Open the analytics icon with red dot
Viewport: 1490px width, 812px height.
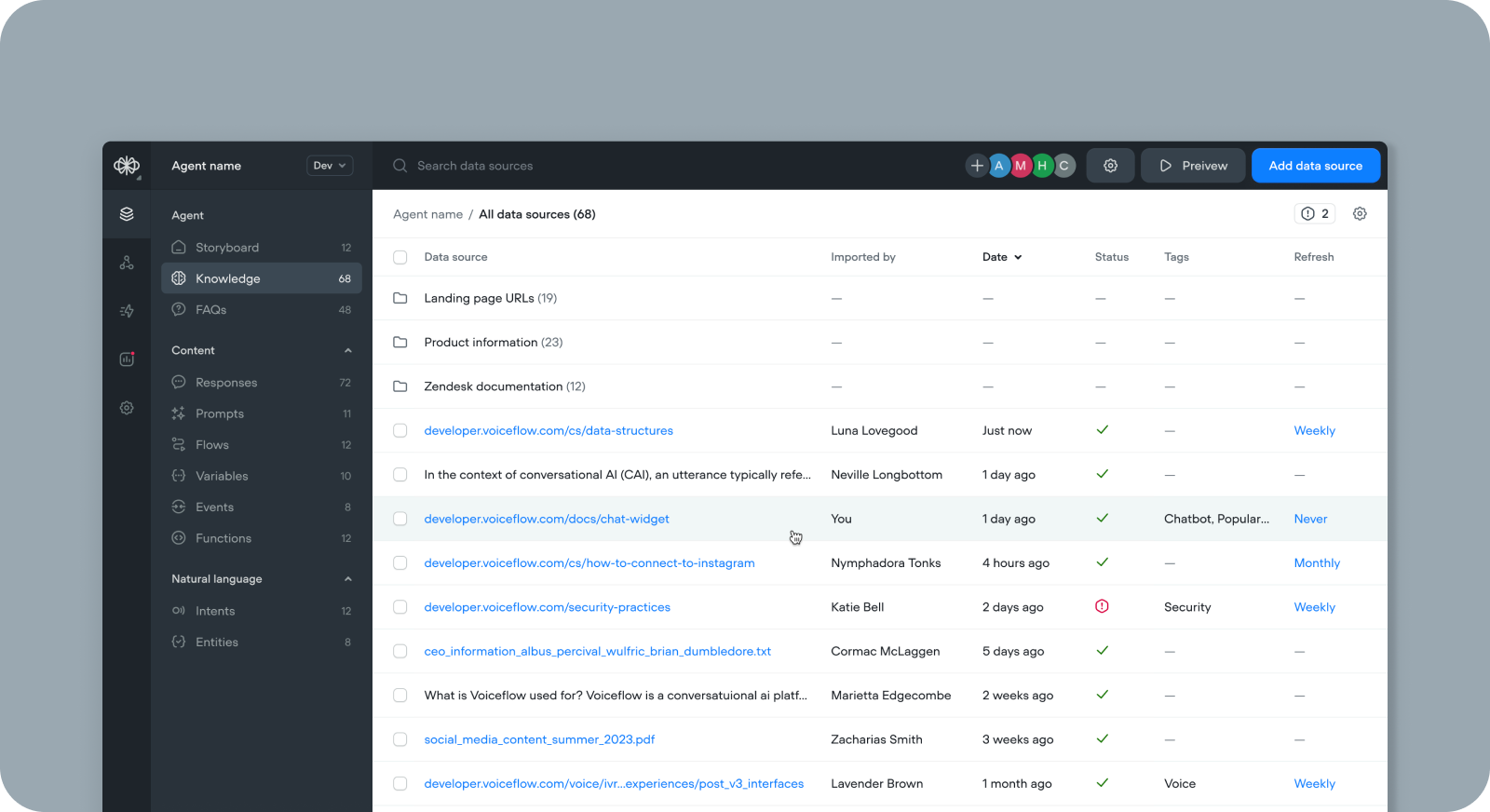coord(127,359)
